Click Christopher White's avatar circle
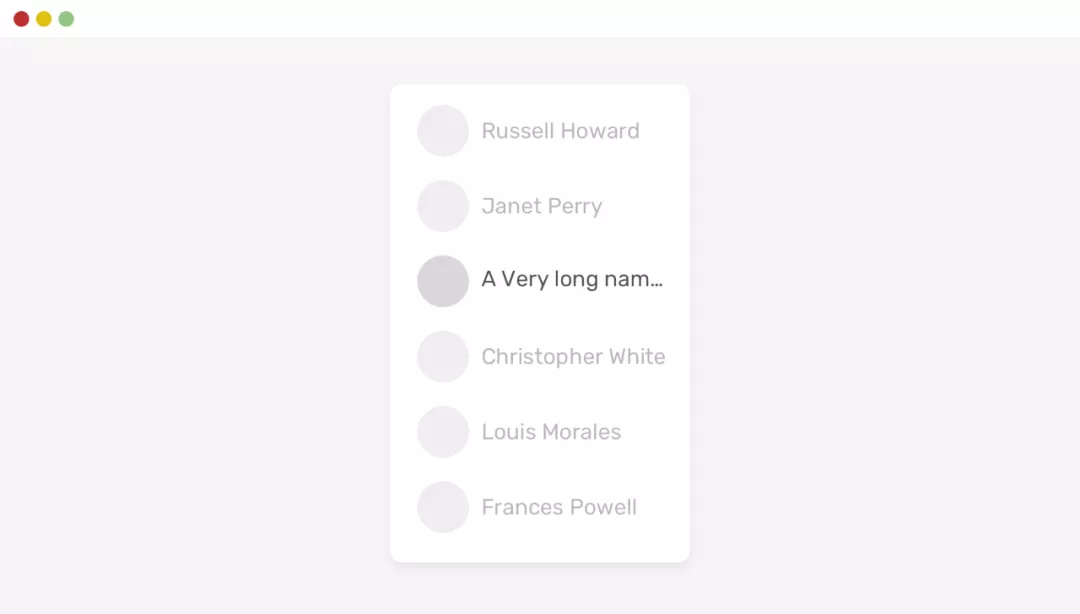 pos(443,356)
